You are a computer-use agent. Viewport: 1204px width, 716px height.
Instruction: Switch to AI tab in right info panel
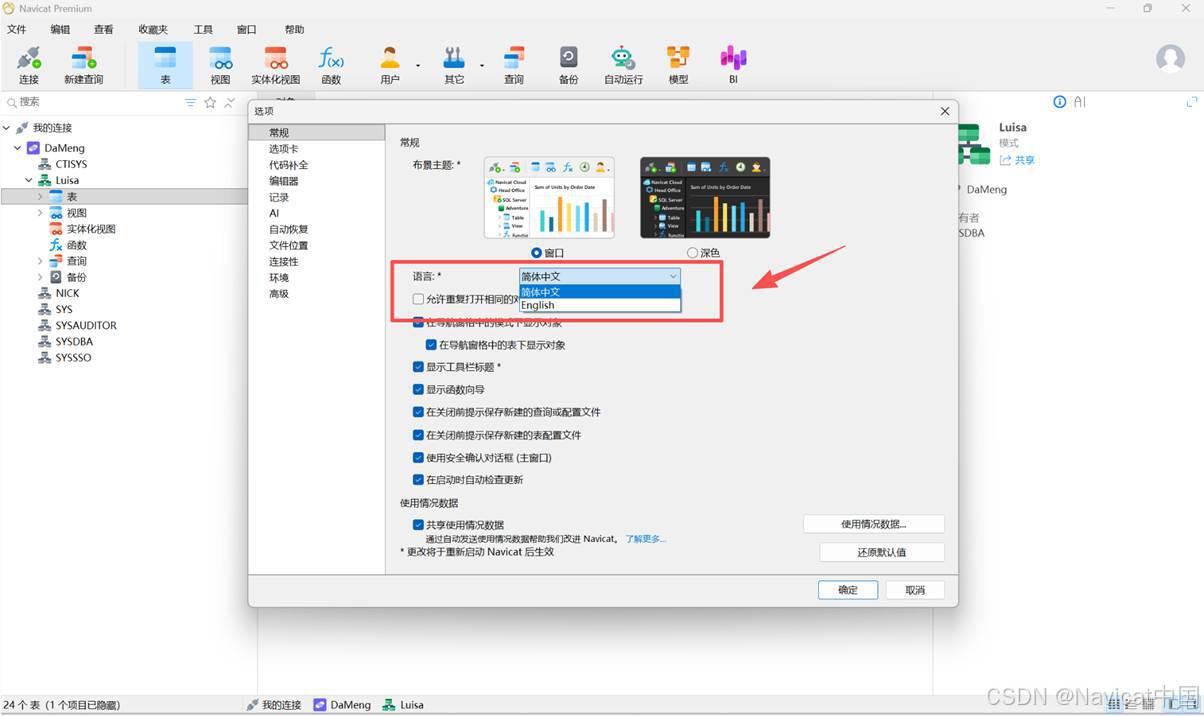(x=1080, y=102)
